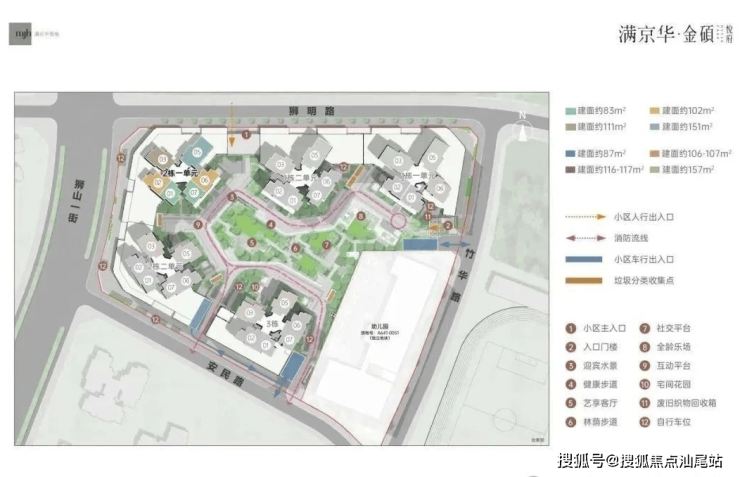Click the yellow dotted arrow beside 小区人行出入口
This screenshot has height=477, width=740.
(585, 217)
